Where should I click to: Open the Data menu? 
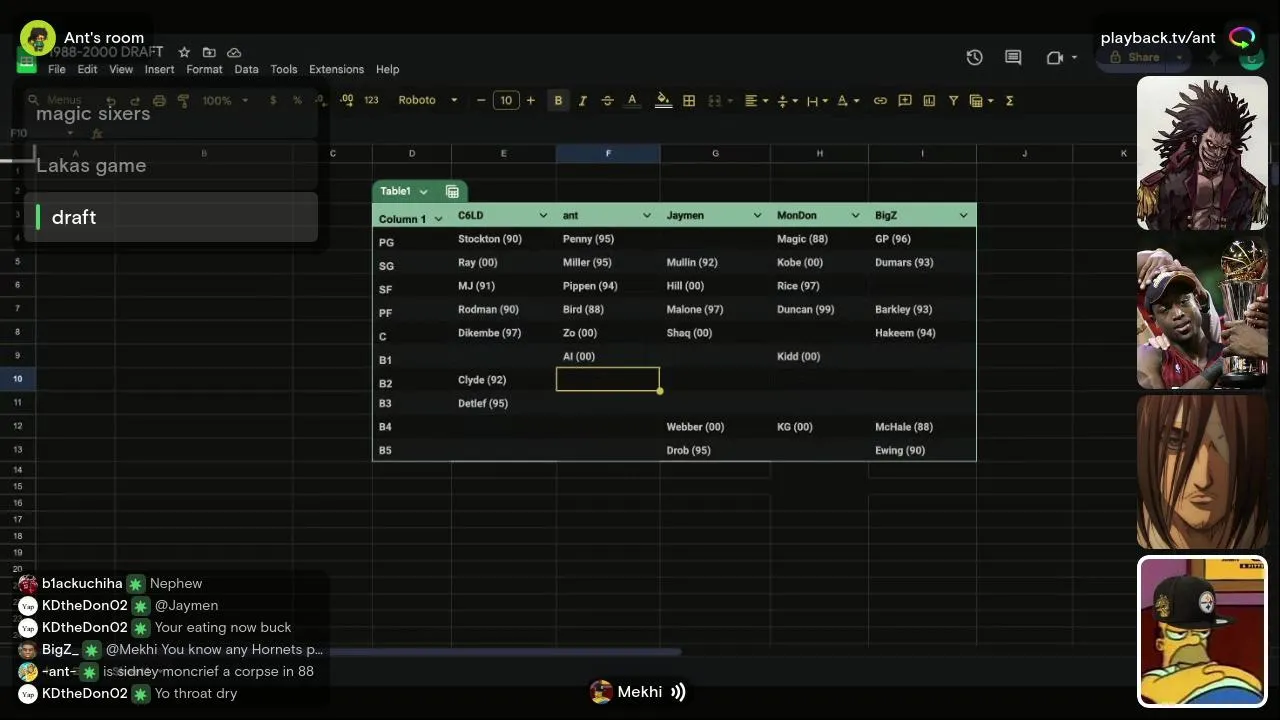pyautogui.click(x=246, y=69)
